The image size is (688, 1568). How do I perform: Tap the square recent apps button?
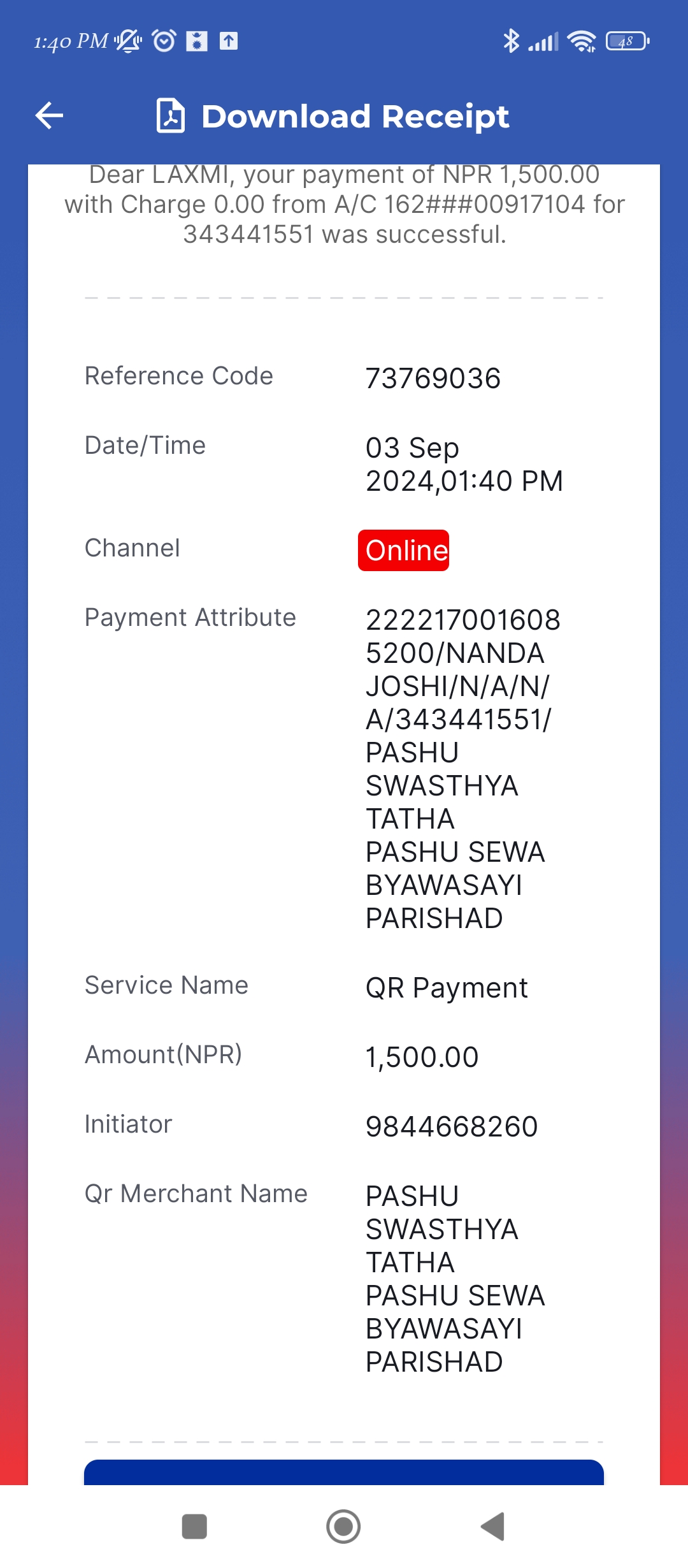pyautogui.click(x=194, y=1527)
